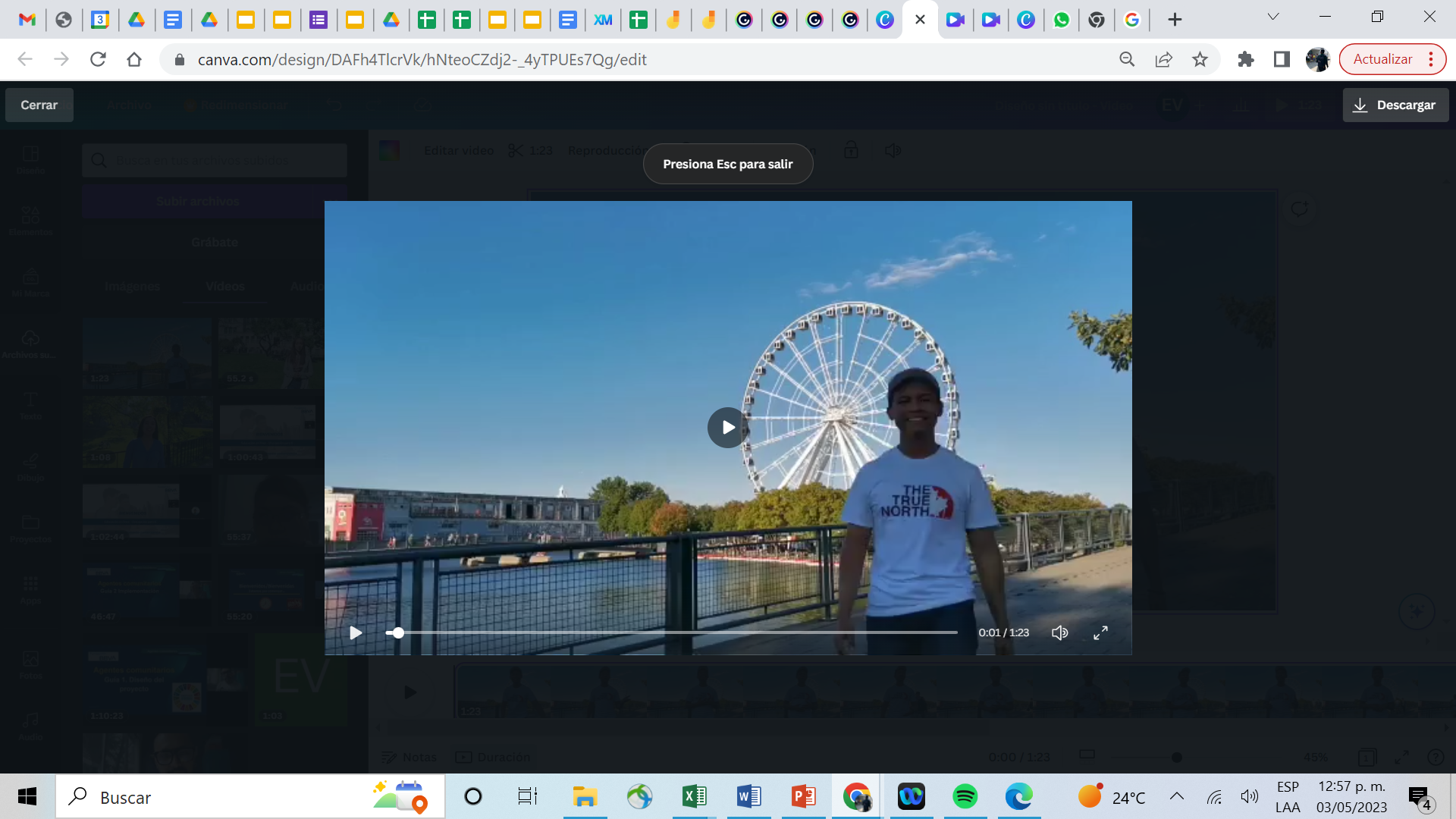Open the Chrome three-dot menu
Viewport: 1456px width, 819px height.
pyautogui.click(x=1431, y=59)
